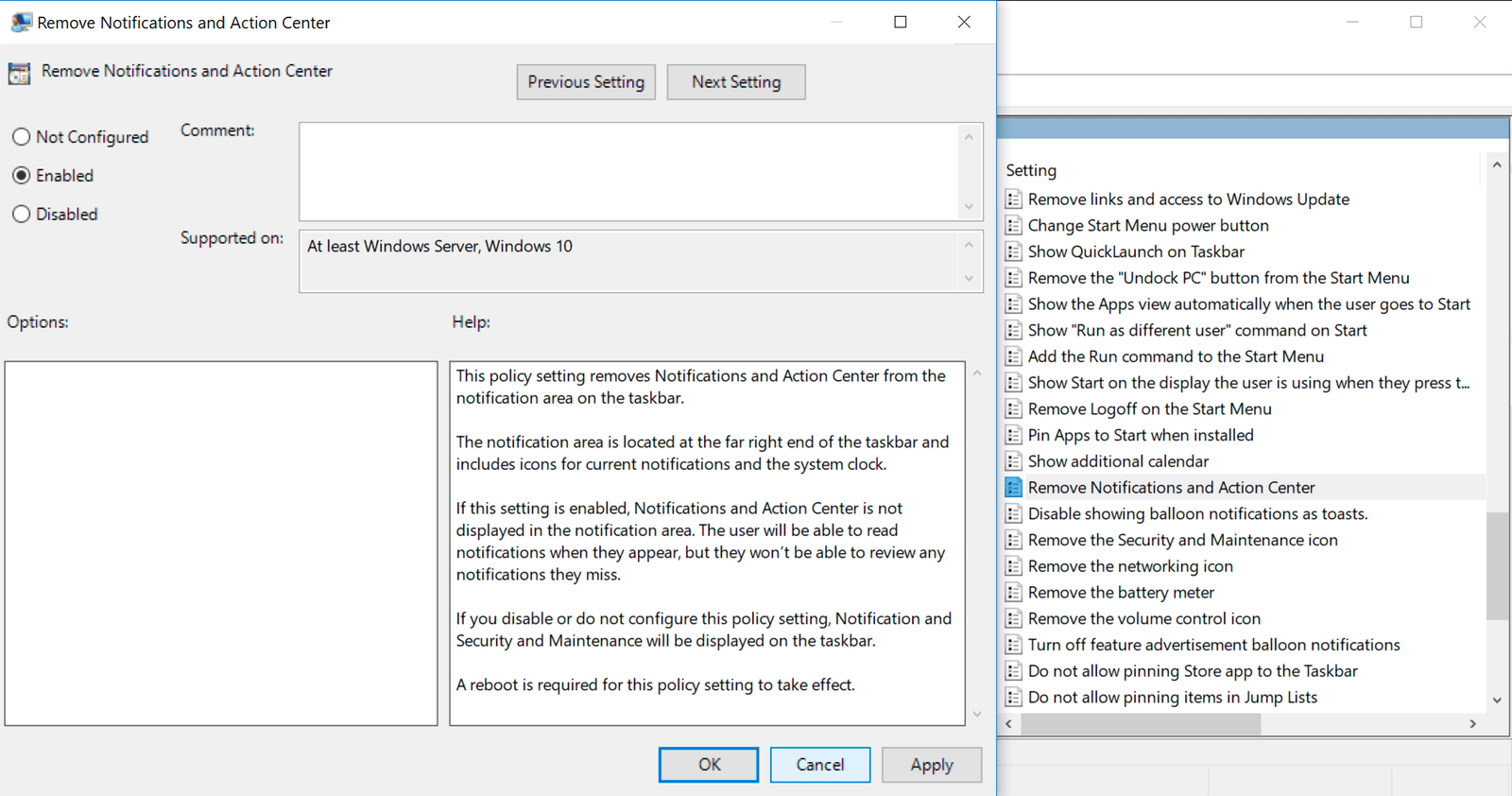Click the icon beside Turn off feature advertisement balloon notifications
The image size is (1512, 796).
click(x=1013, y=645)
